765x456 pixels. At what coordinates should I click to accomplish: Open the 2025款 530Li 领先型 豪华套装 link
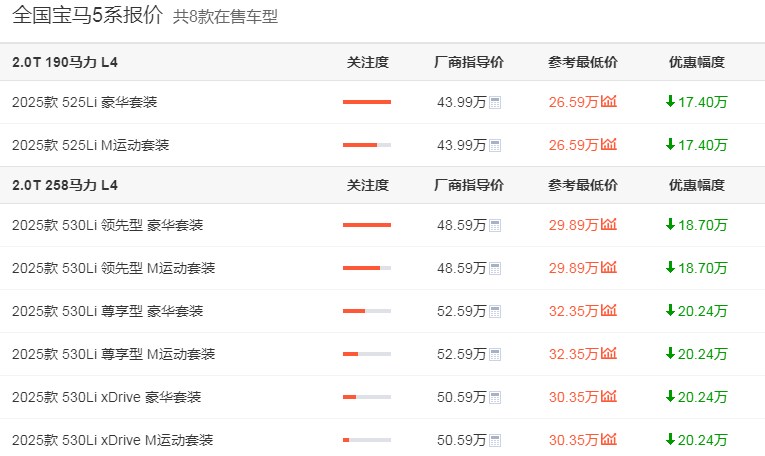(x=107, y=225)
